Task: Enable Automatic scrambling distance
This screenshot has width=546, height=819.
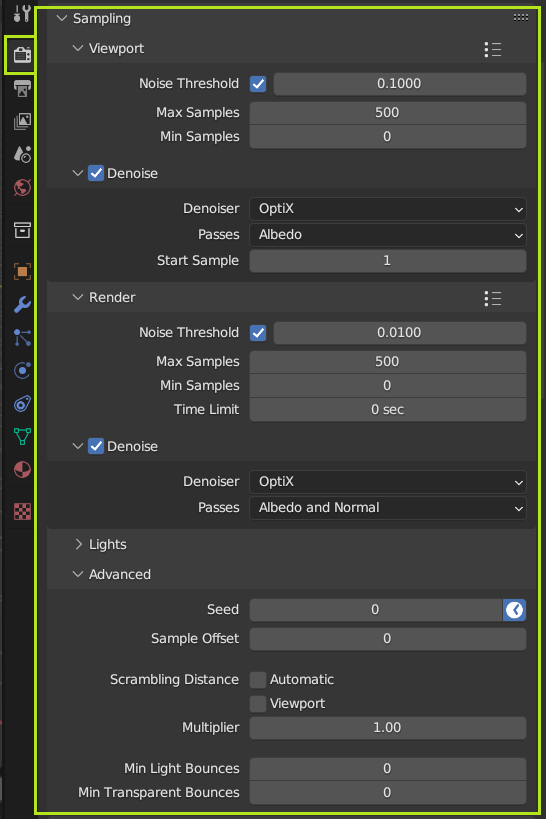Action: 258,680
